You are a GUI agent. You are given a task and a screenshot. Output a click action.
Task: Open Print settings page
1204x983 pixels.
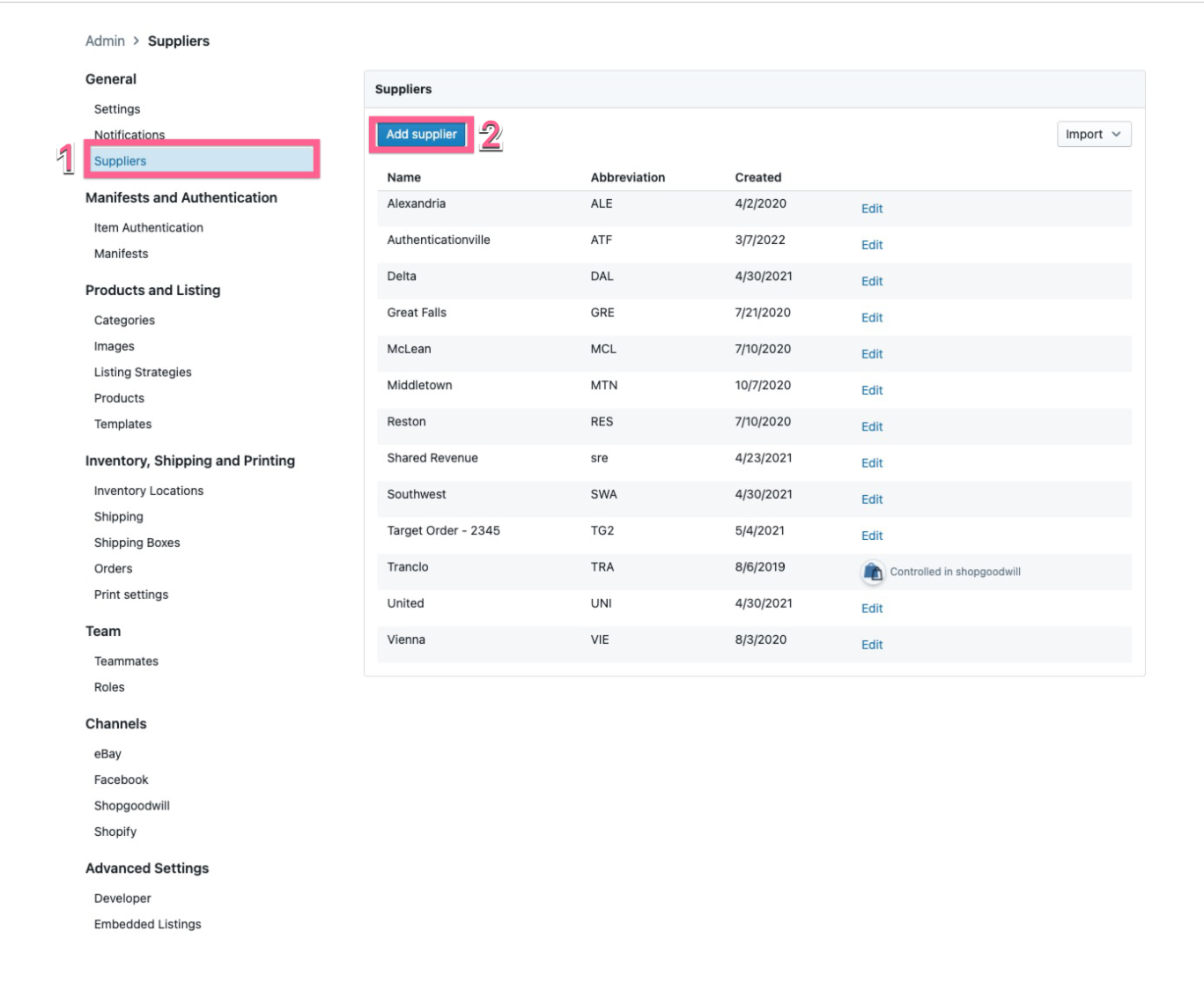pos(131,595)
